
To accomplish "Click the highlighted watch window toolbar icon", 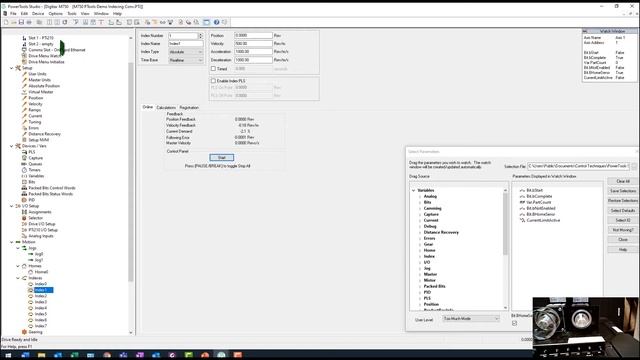I will (207, 22).
